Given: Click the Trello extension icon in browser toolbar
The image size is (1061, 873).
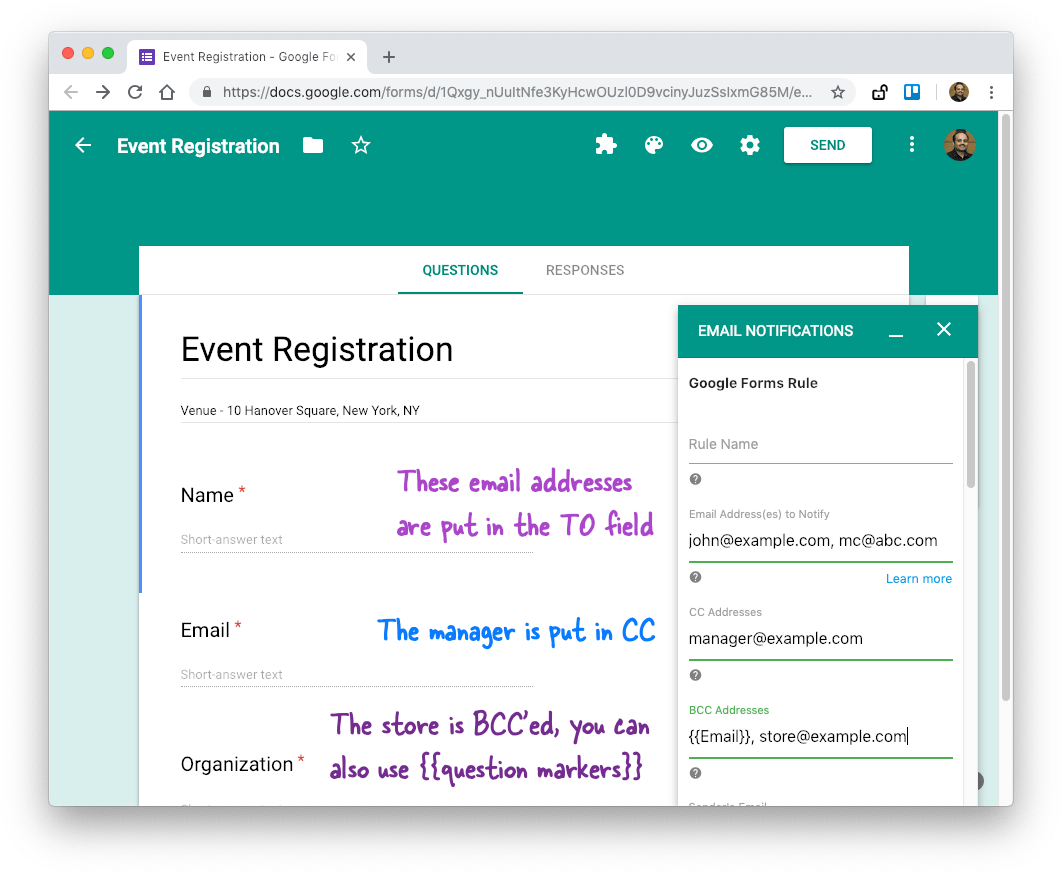Looking at the screenshot, I should (x=912, y=92).
